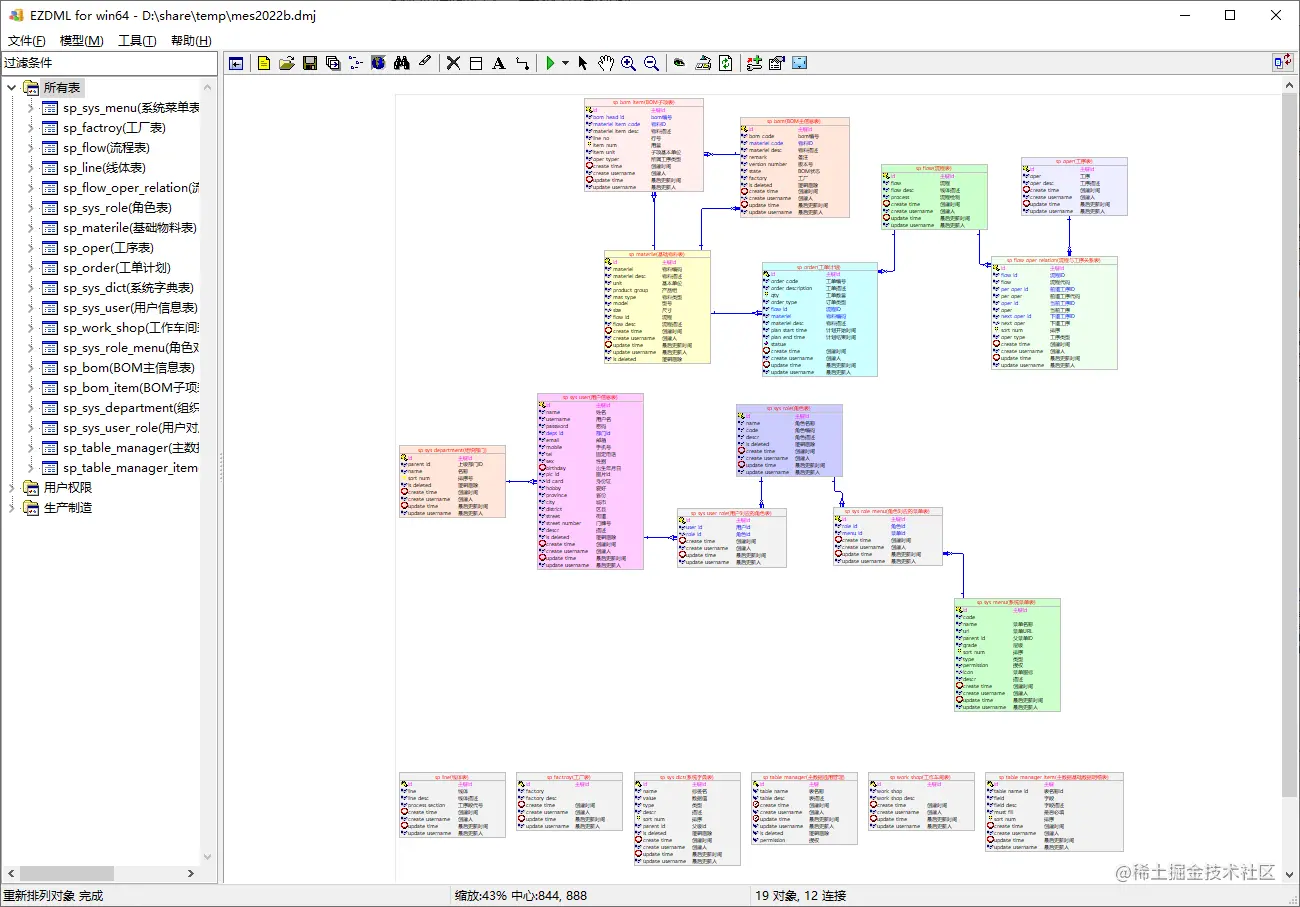Click the zoom out magnifier icon

(651, 63)
